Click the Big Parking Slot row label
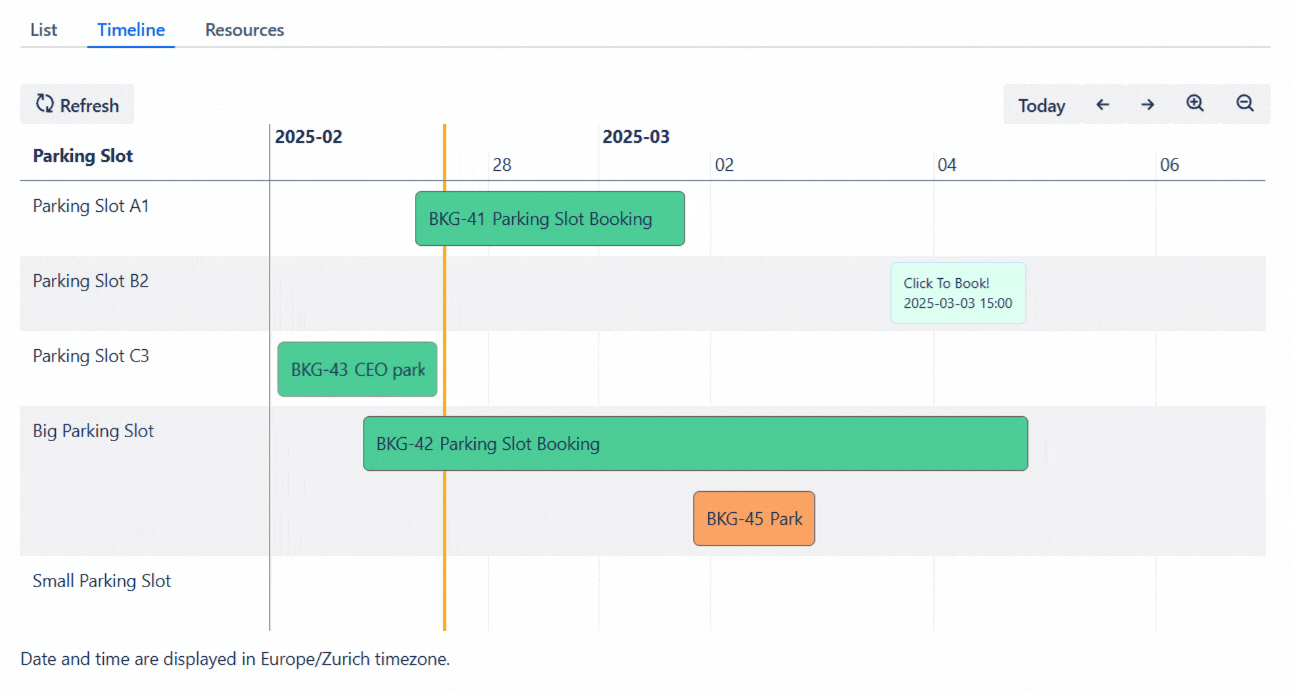 pyautogui.click(x=93, y=430)
